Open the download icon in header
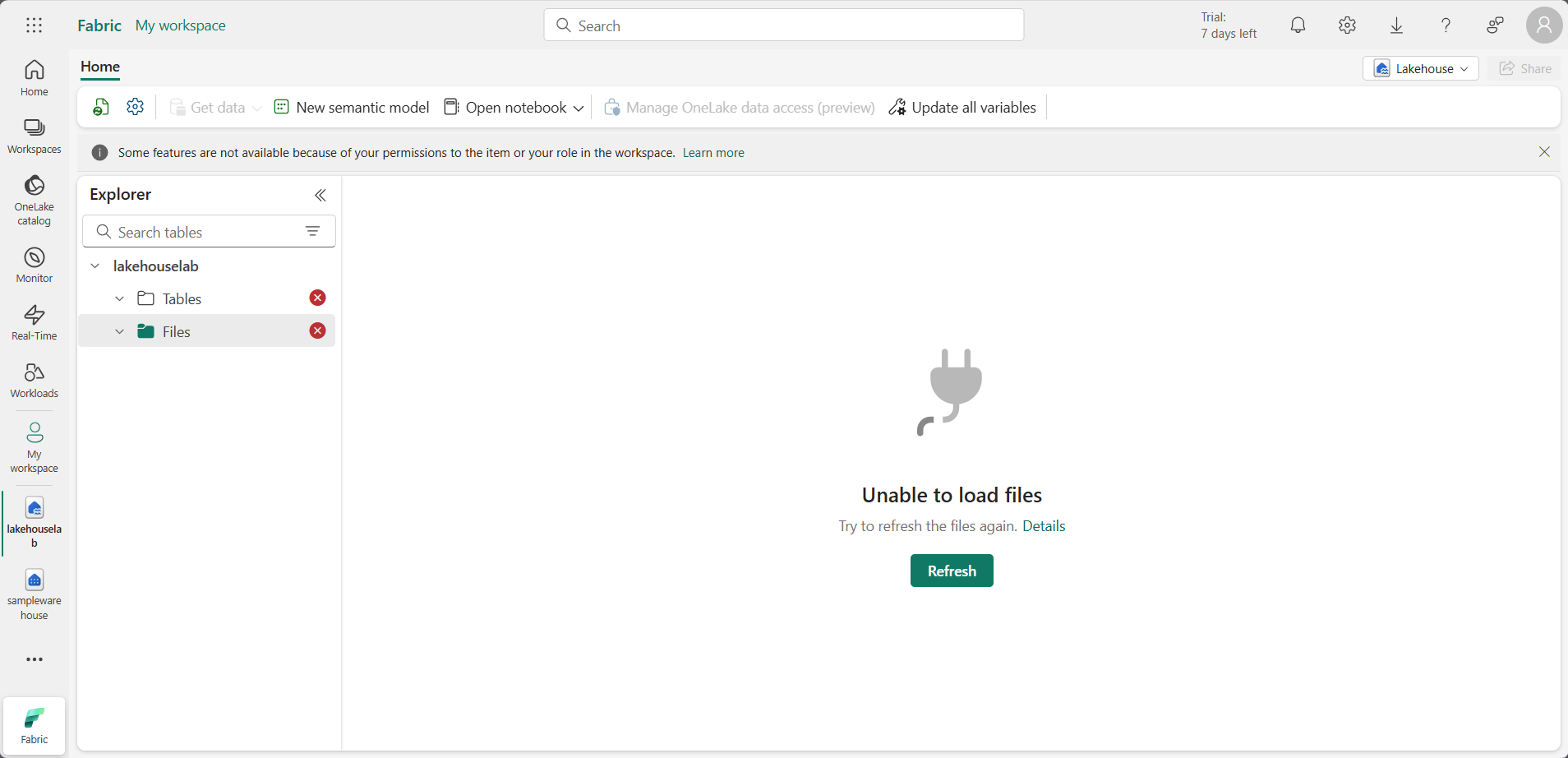1568x758 pixels. pyautogui.click(x=1396, y=25)
